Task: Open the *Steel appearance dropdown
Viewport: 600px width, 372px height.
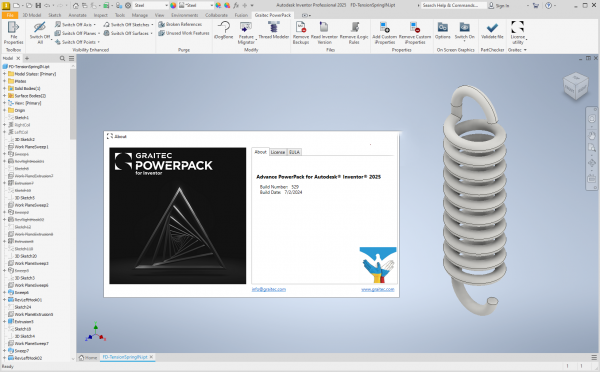Action: pyautogui.click(x=212, y=5)
